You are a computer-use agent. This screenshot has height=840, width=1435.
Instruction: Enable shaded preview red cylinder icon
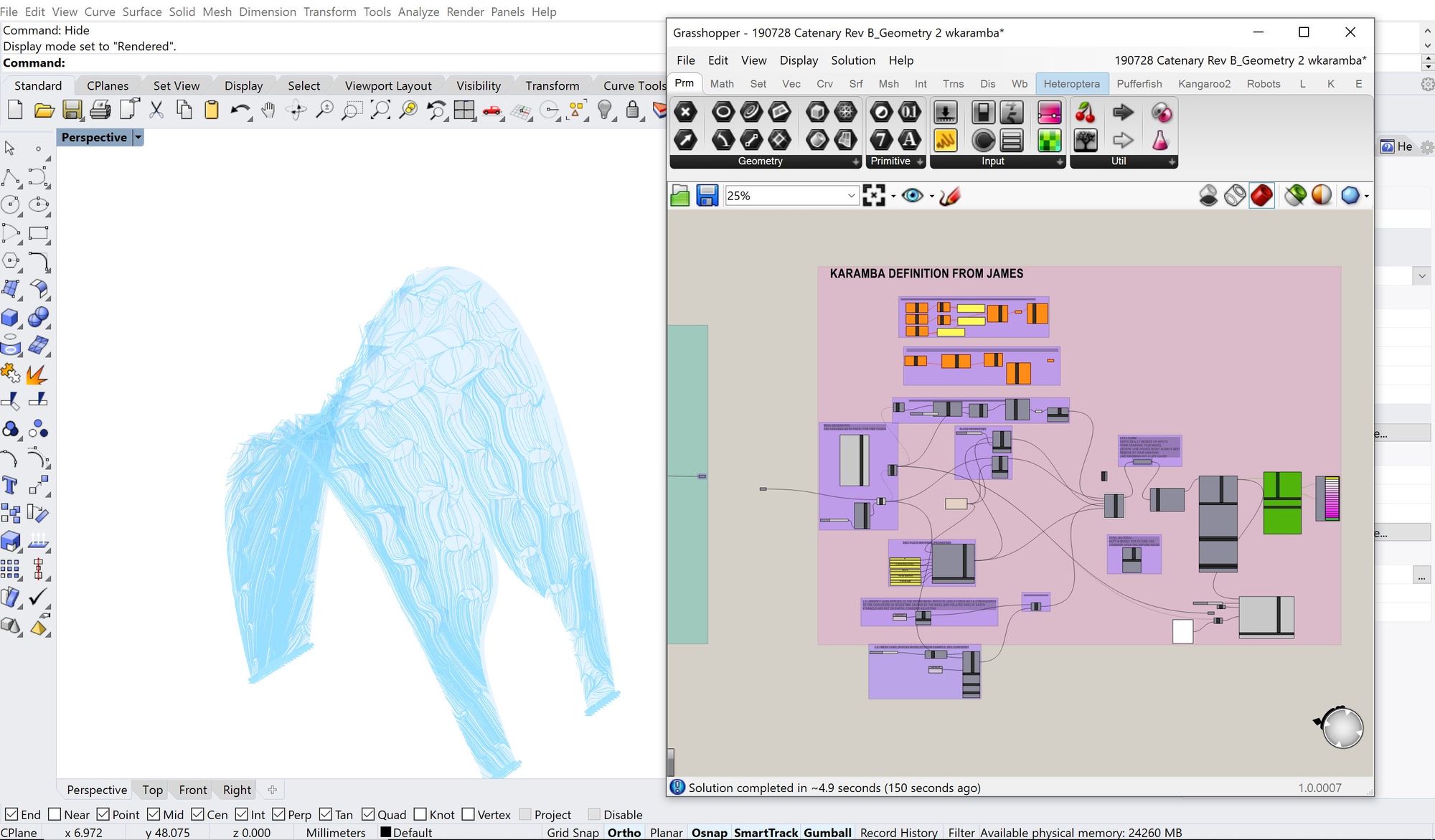point(1261,195)
